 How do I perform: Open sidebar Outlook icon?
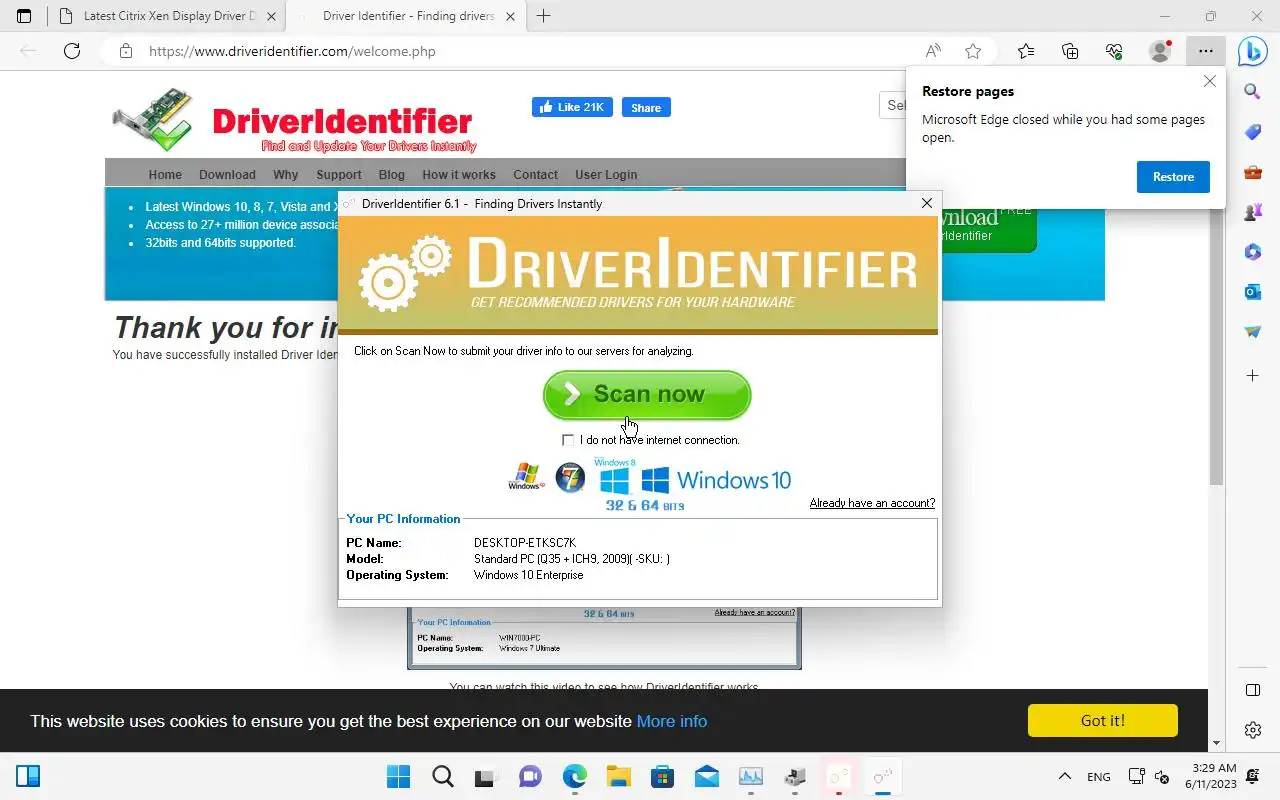1252,292
